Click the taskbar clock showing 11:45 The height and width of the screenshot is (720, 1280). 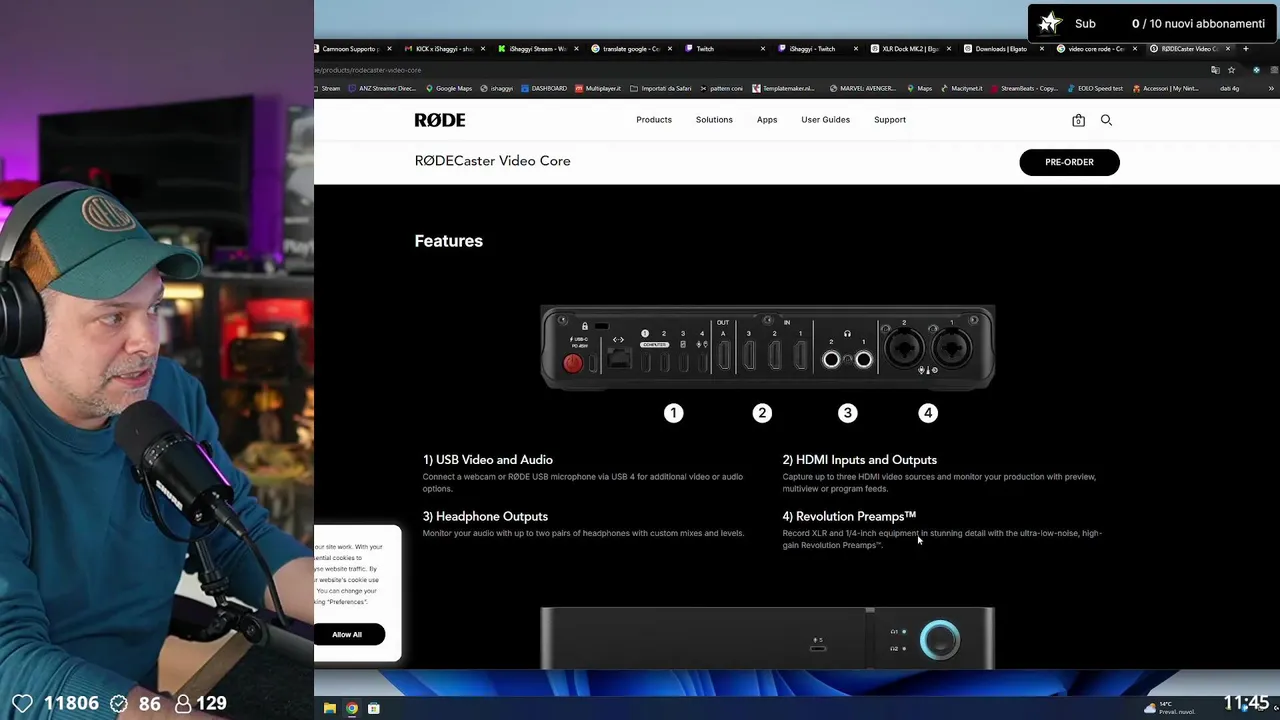[x=1246, y=703]
